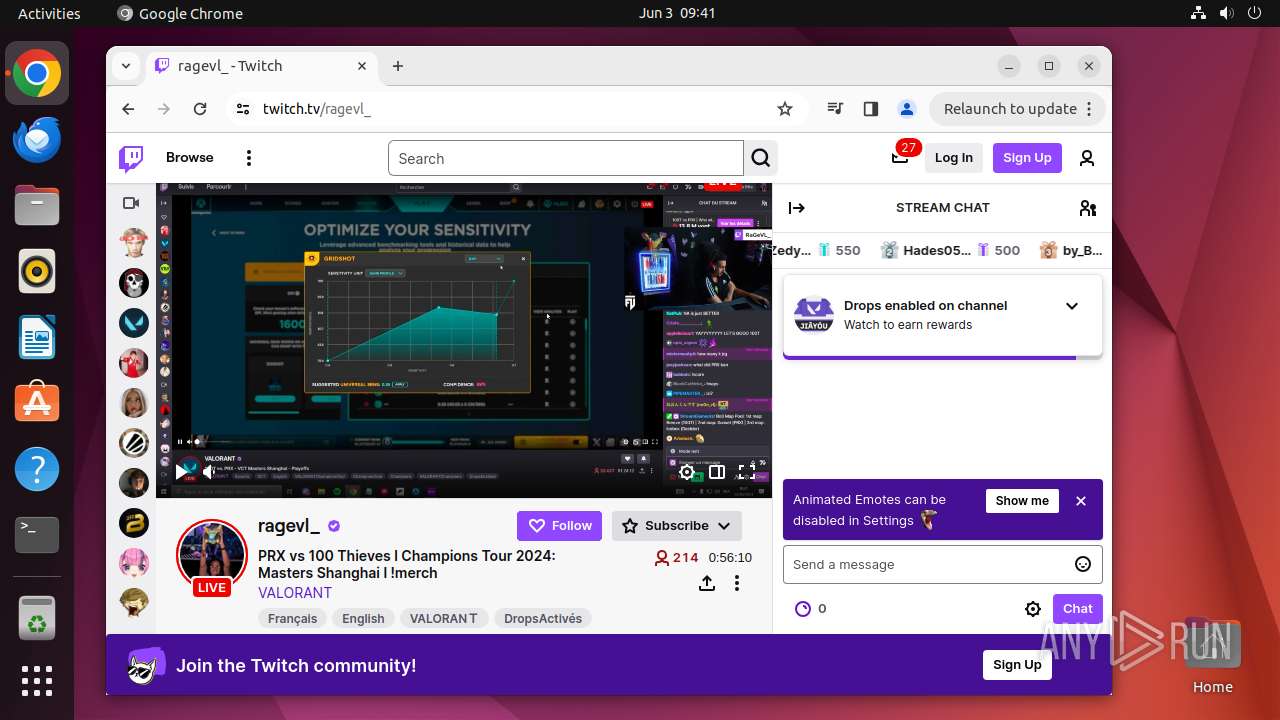Select the Français tag
Viewport: 1280px width, 720px height.
tap(293, 619)
